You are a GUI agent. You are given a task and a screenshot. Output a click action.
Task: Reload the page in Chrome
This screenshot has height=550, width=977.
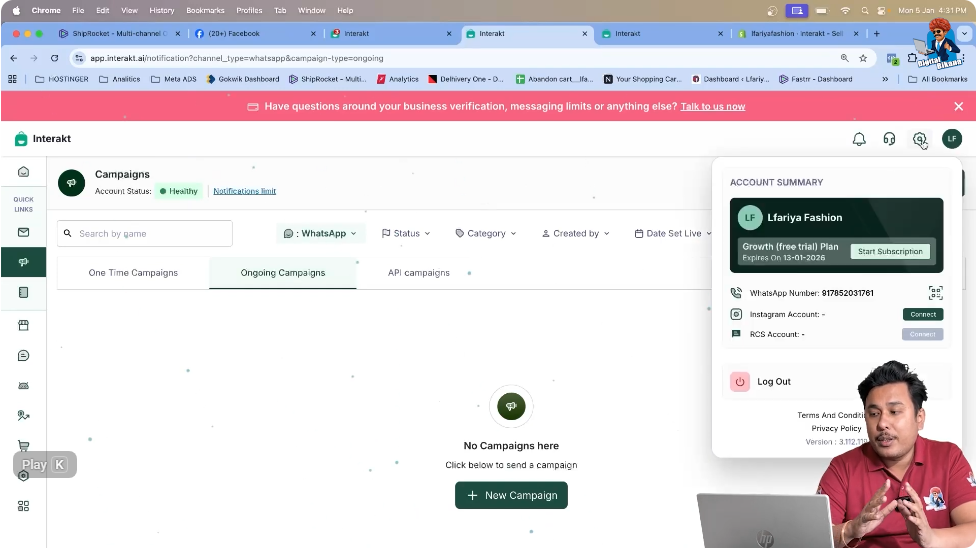54,58
